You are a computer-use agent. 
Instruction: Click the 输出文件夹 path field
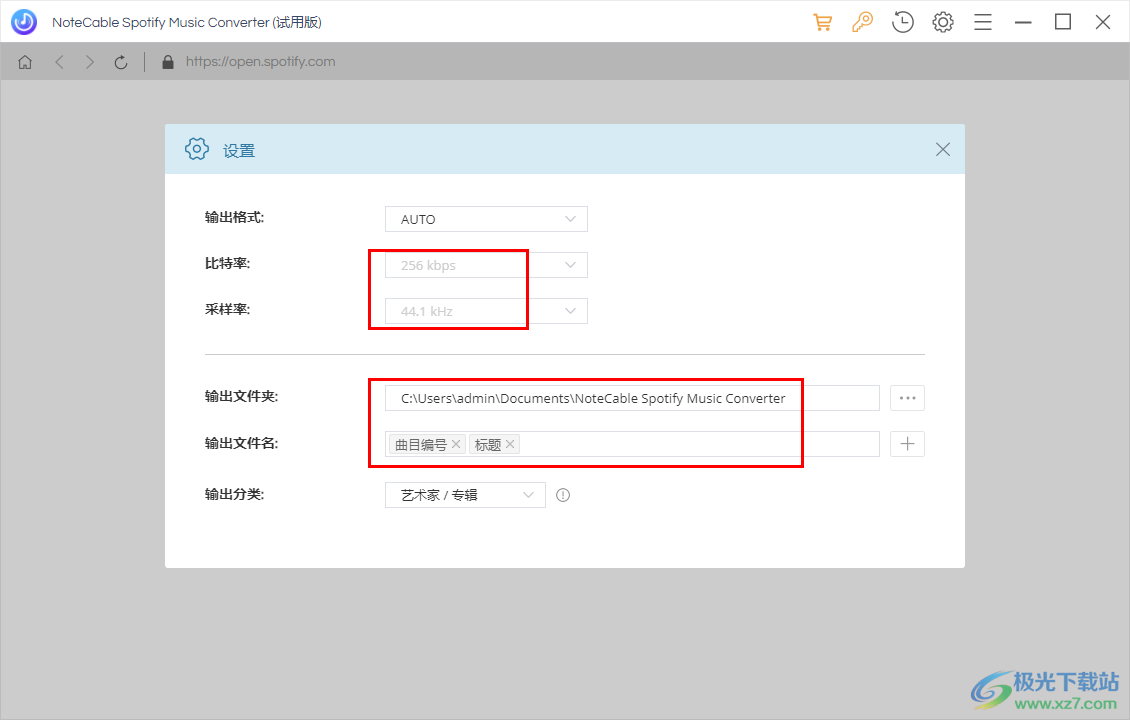(632, 398)
